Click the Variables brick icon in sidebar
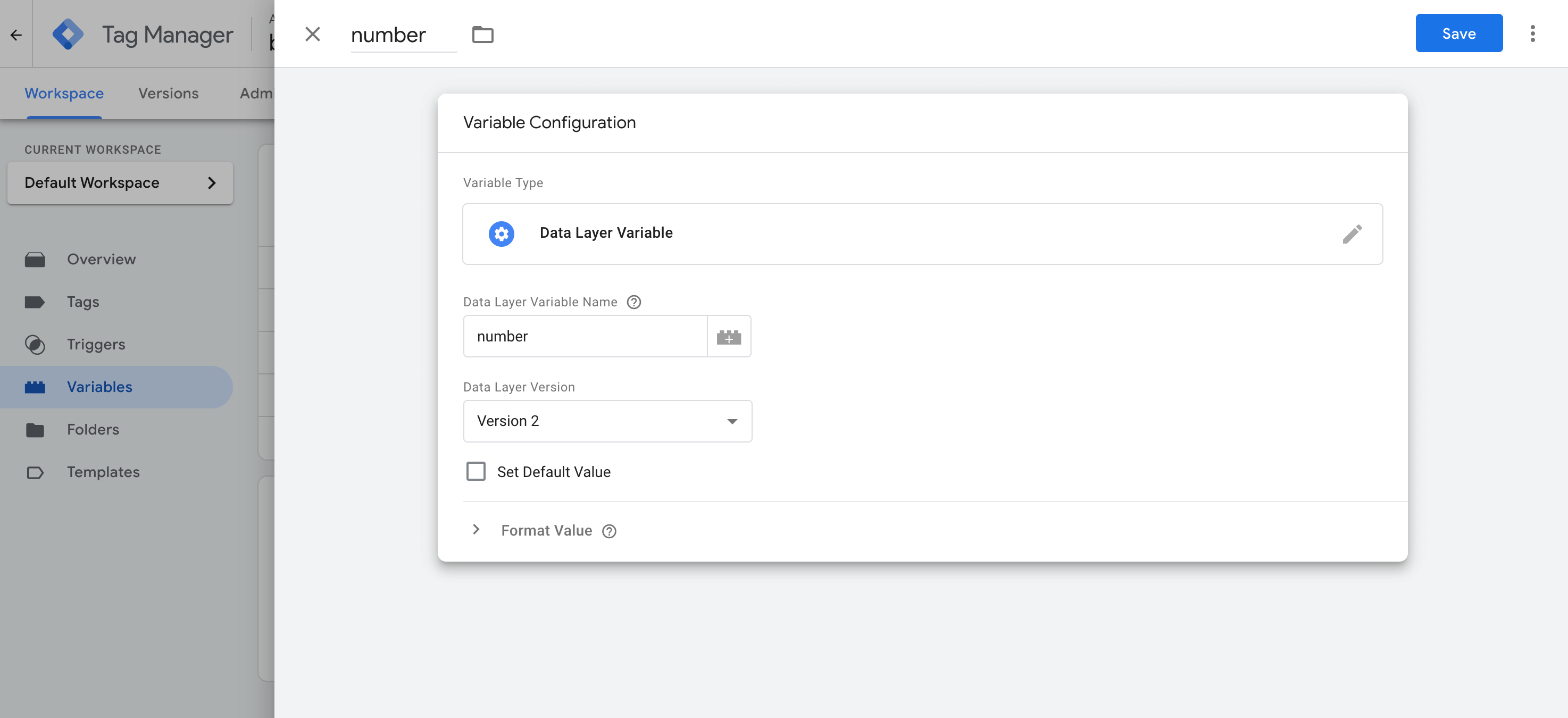1568x718 pixels. (x=35, y=387)
